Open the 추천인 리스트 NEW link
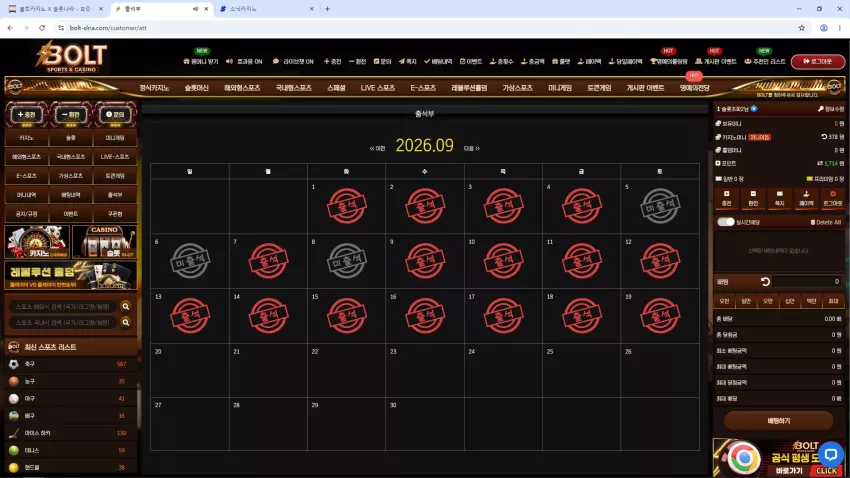850x478 pixels. pos(765,62)
